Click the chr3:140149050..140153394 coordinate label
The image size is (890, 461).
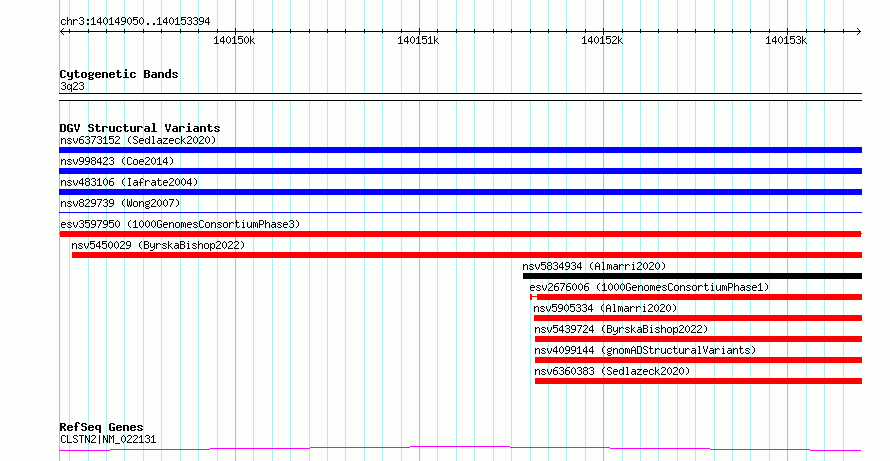(135, 22)
